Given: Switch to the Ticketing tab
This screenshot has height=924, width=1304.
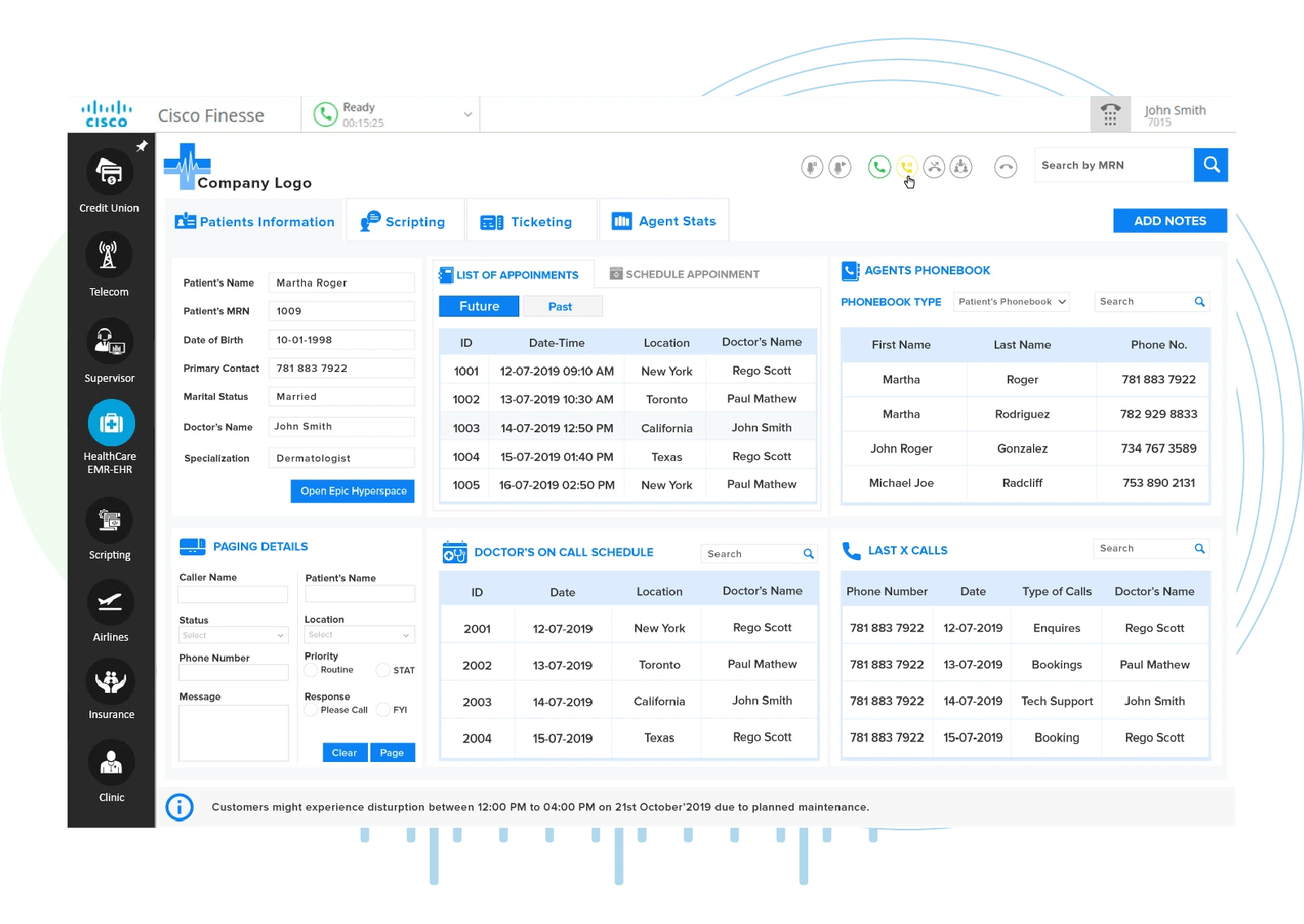Looking at the screenshot, I should tap(531, 221).
